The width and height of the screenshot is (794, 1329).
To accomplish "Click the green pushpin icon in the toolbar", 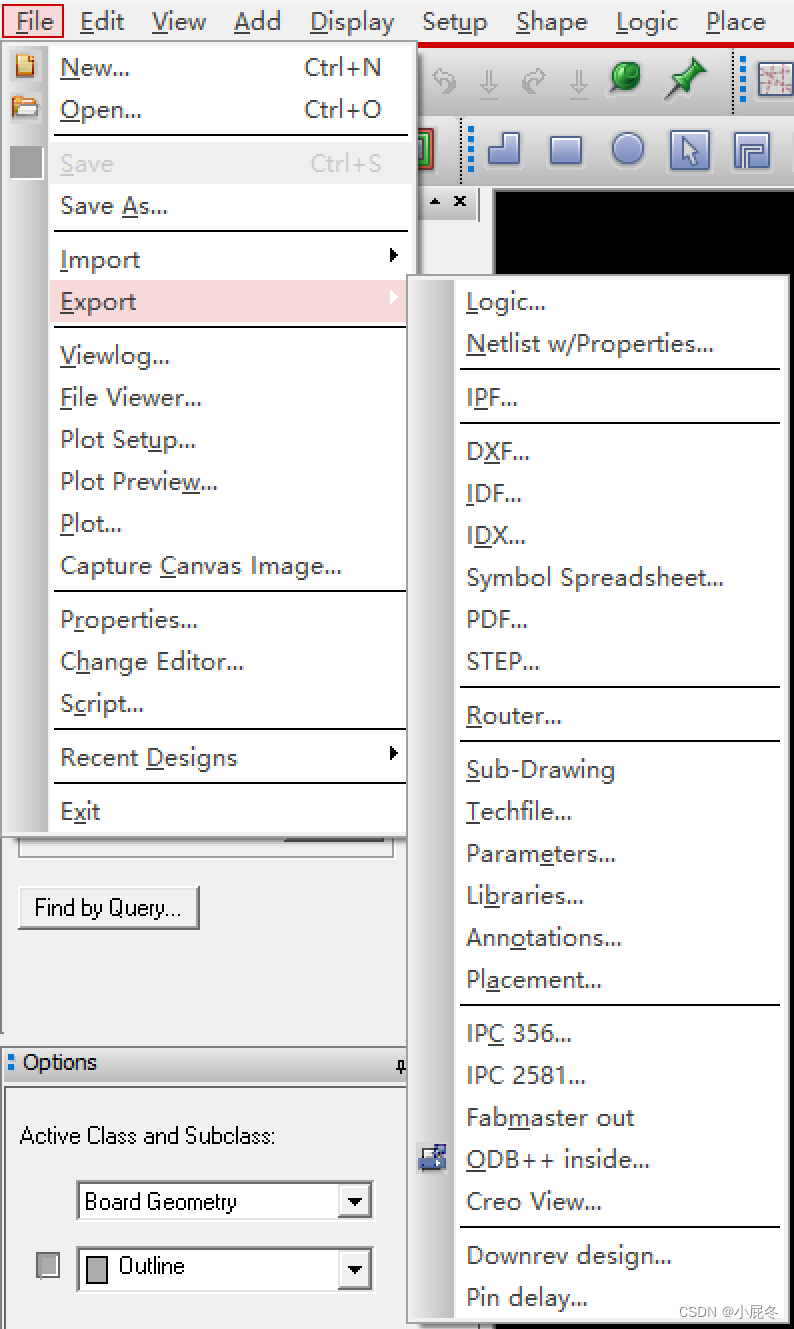I will click(685, 79).
